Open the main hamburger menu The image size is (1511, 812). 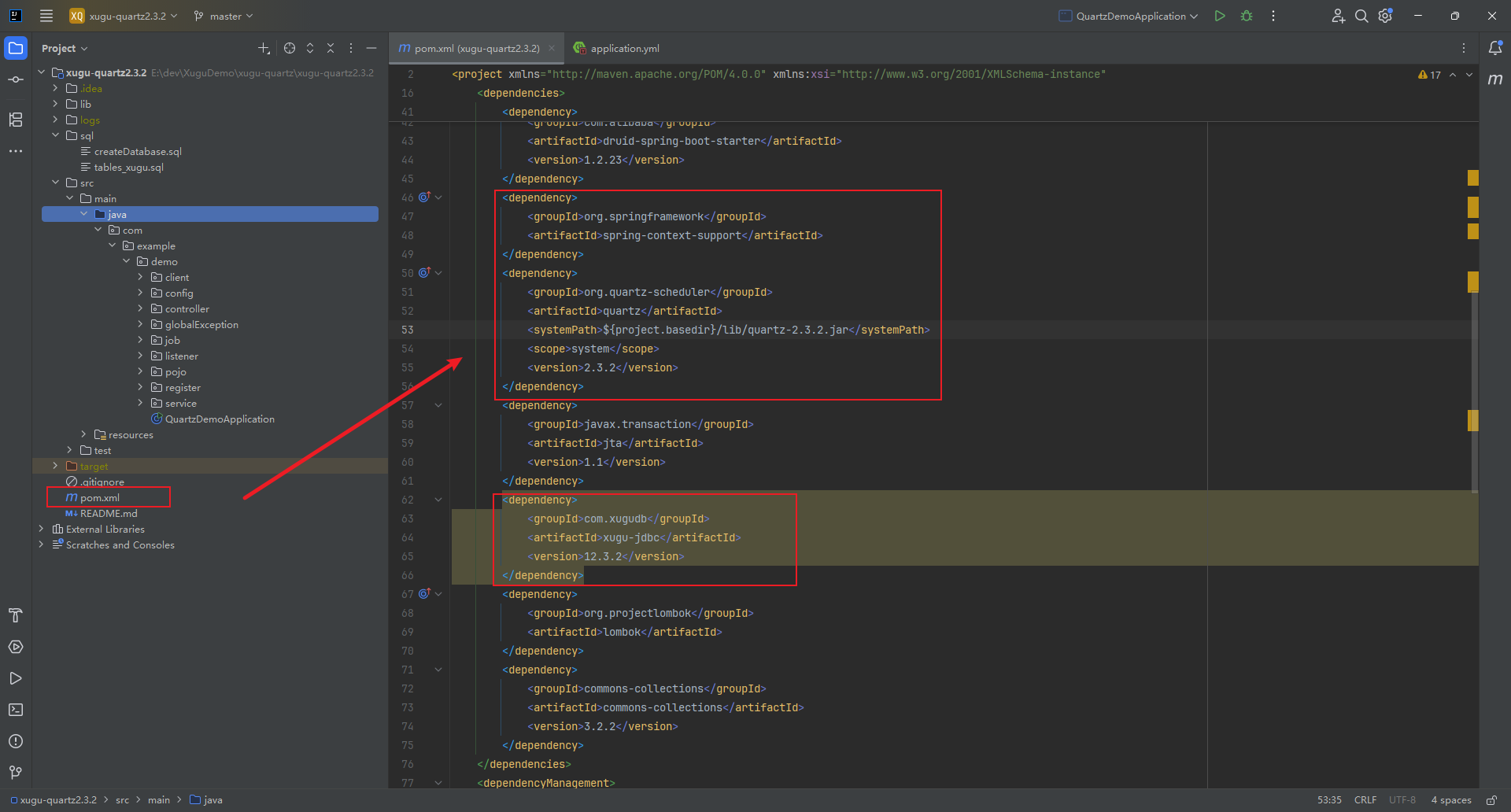pos(46,16)
